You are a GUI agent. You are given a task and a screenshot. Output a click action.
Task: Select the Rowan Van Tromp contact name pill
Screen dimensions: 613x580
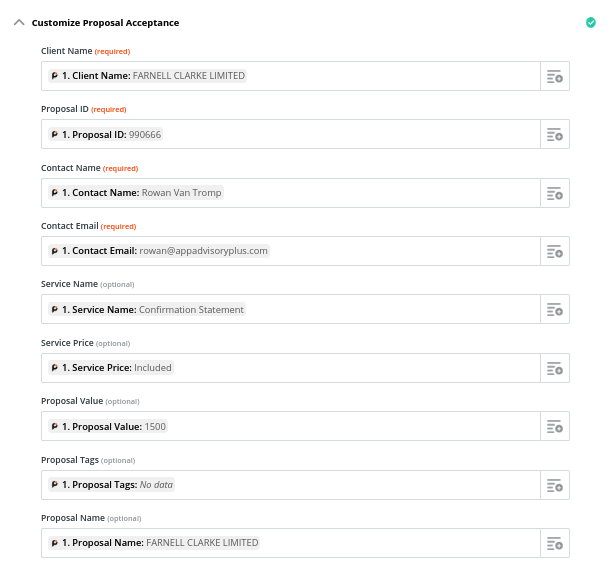(136, 193)
